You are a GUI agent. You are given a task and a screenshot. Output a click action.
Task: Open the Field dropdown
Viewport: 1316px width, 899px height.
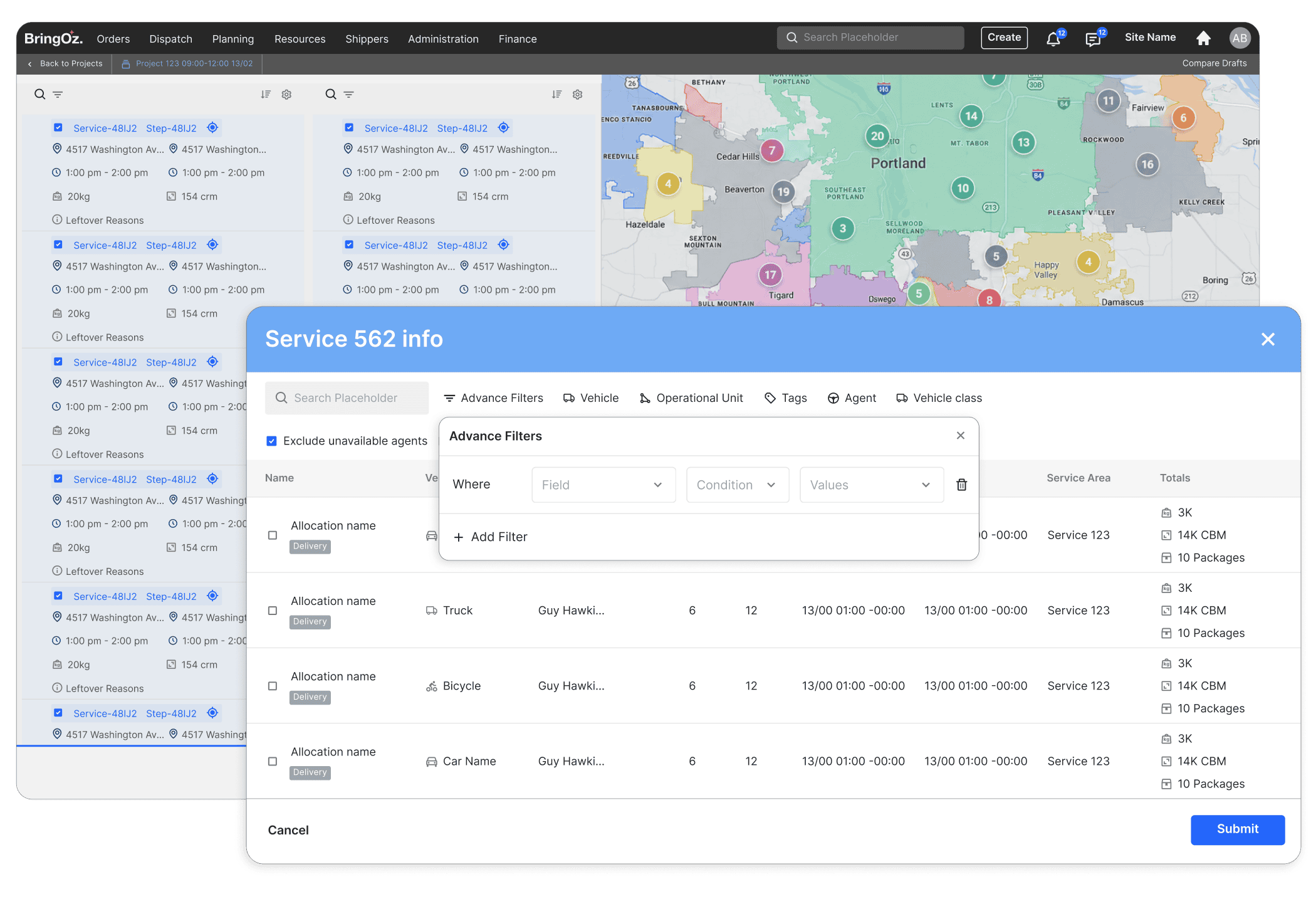[x=603, y=485]
